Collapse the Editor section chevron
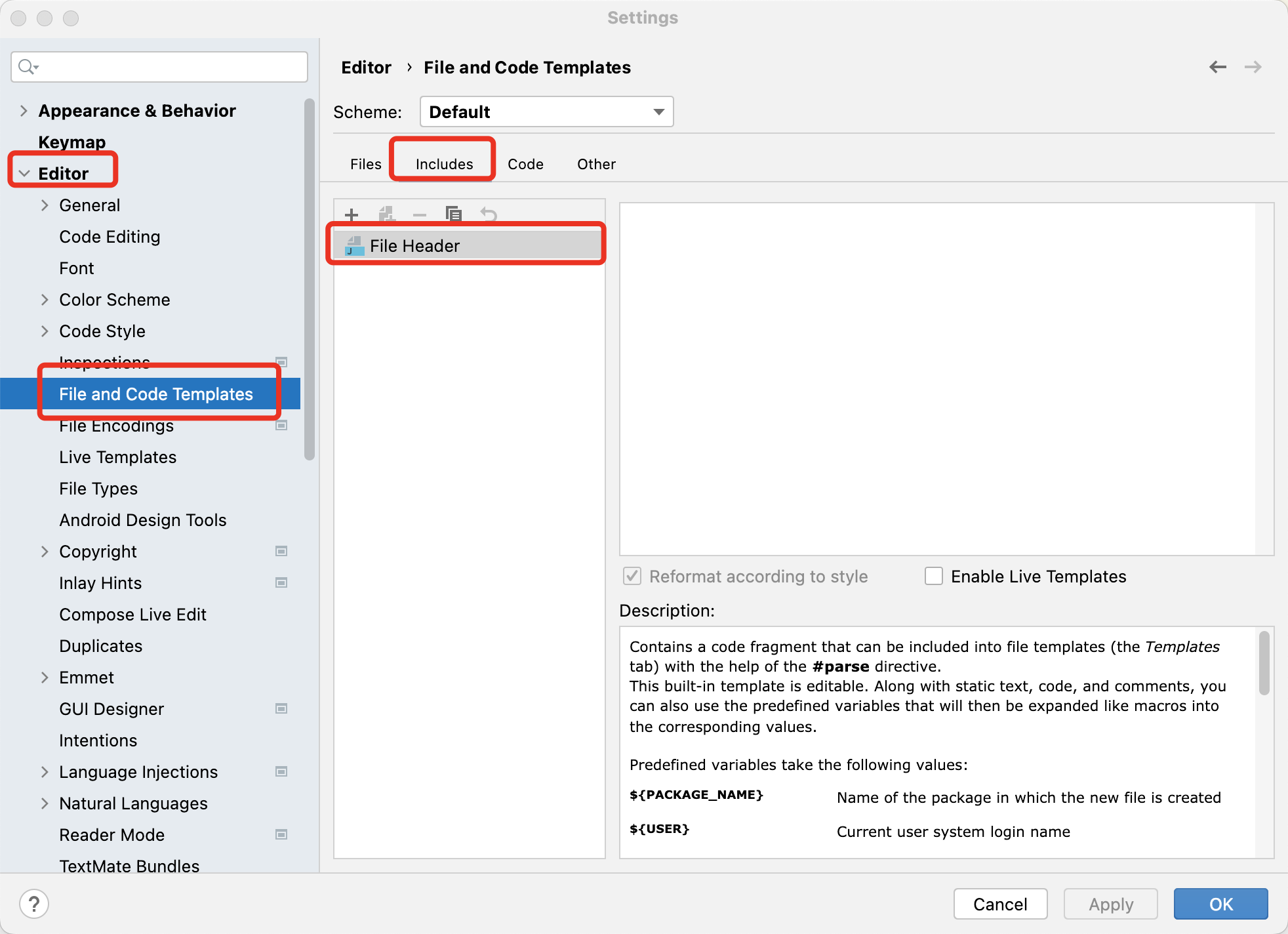 24,174
